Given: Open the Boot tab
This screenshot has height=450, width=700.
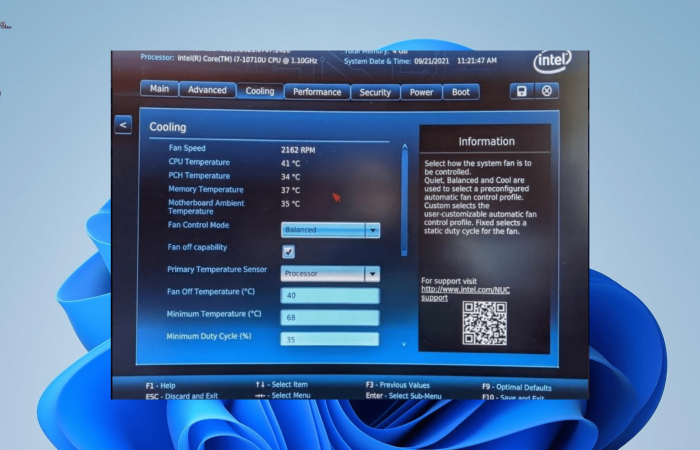Looking at the screenshot, I should [461, 92].
